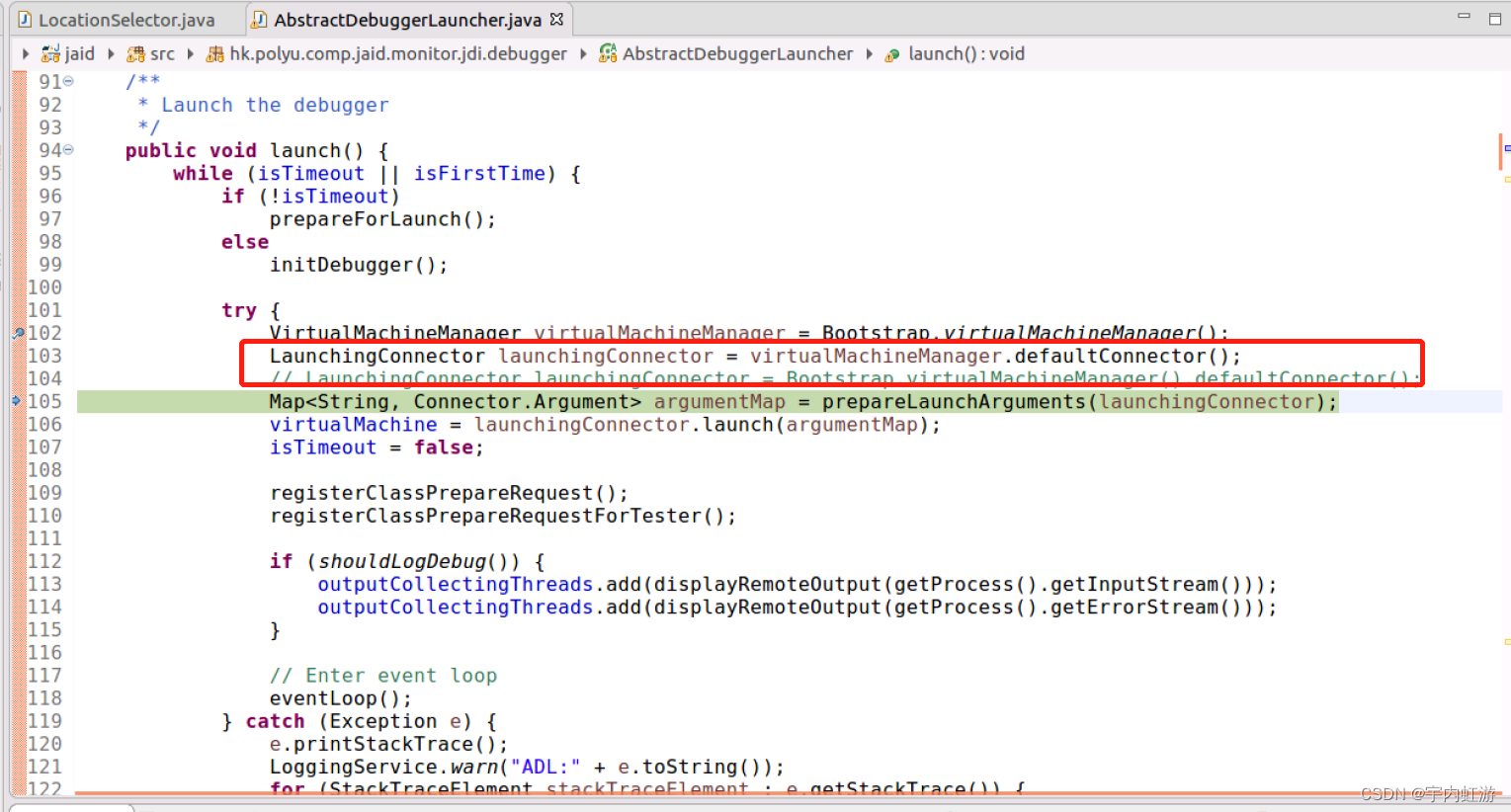Collapse the launch() method at line 94
Image resolution: width=1511 pixels, height=812 pixels.
point(68,150)
